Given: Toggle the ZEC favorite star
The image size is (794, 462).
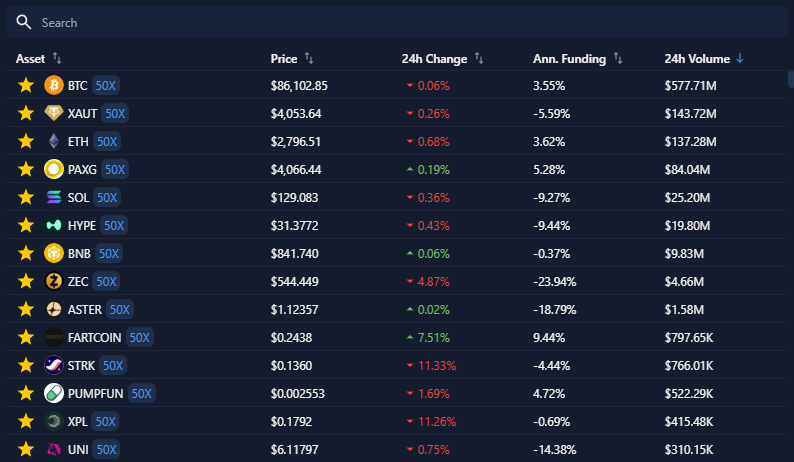Looking at the screenshot, I should [x=26, y=281].
